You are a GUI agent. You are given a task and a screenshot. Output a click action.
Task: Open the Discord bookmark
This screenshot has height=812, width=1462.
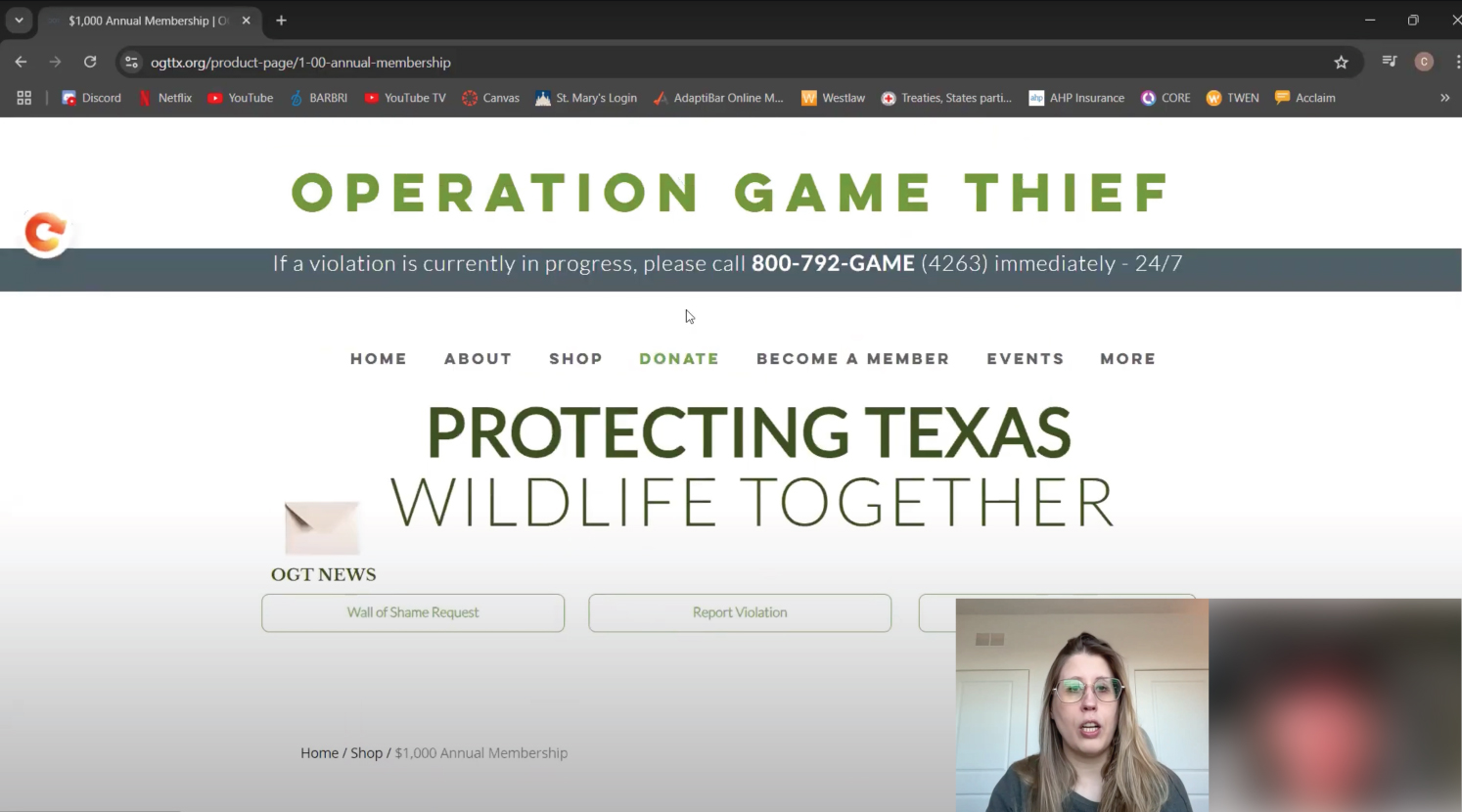91,98
